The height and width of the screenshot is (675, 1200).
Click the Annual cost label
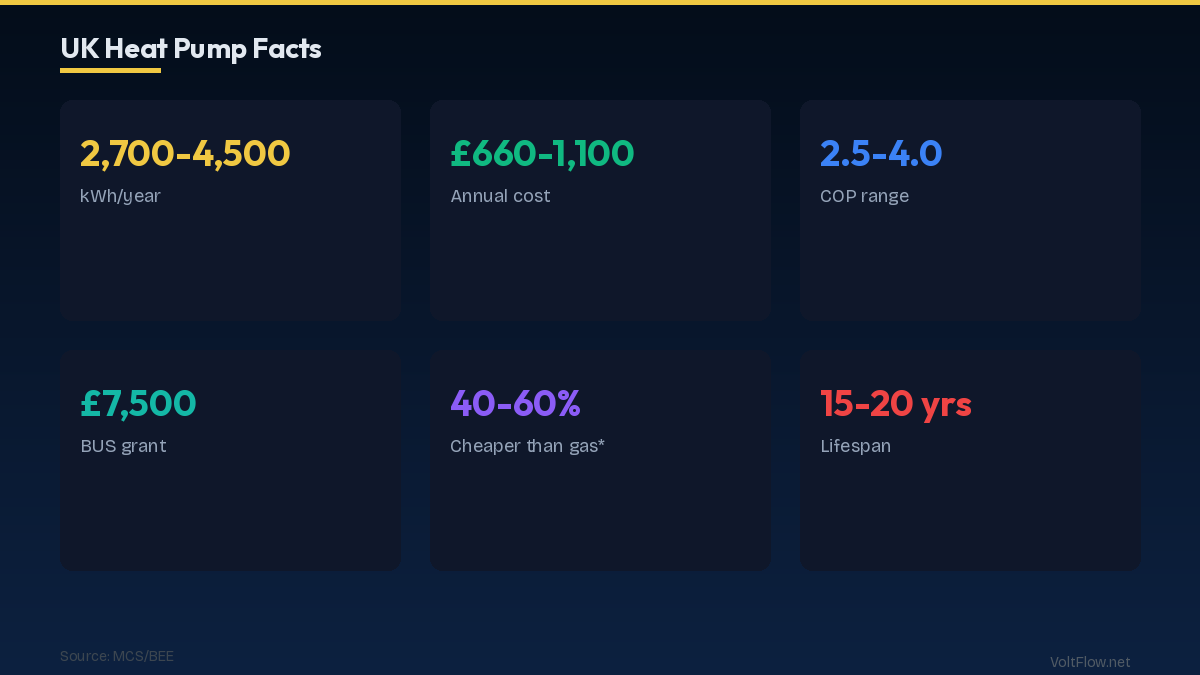click(x=500, y=196)
